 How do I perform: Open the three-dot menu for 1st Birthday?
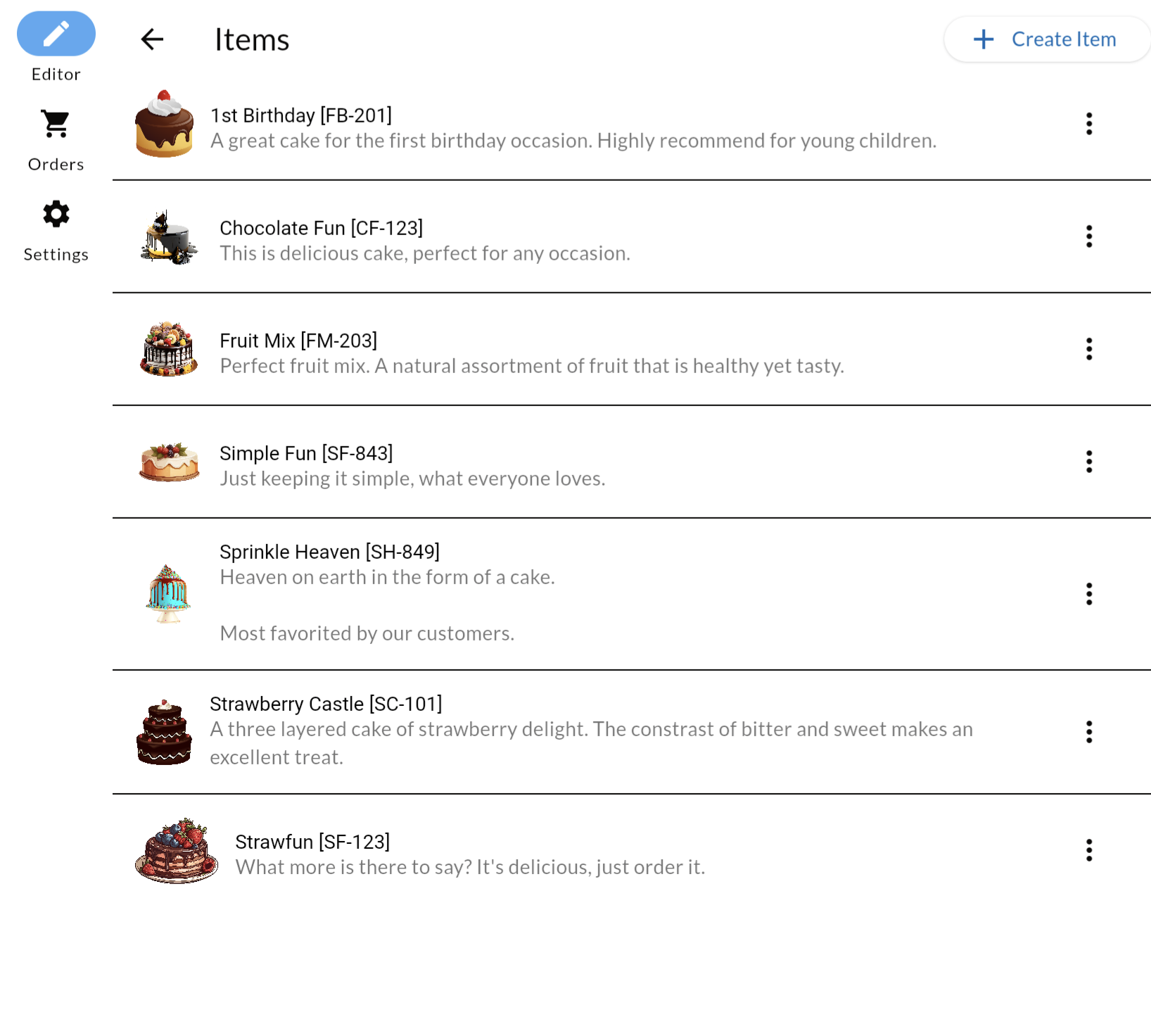1088,123
